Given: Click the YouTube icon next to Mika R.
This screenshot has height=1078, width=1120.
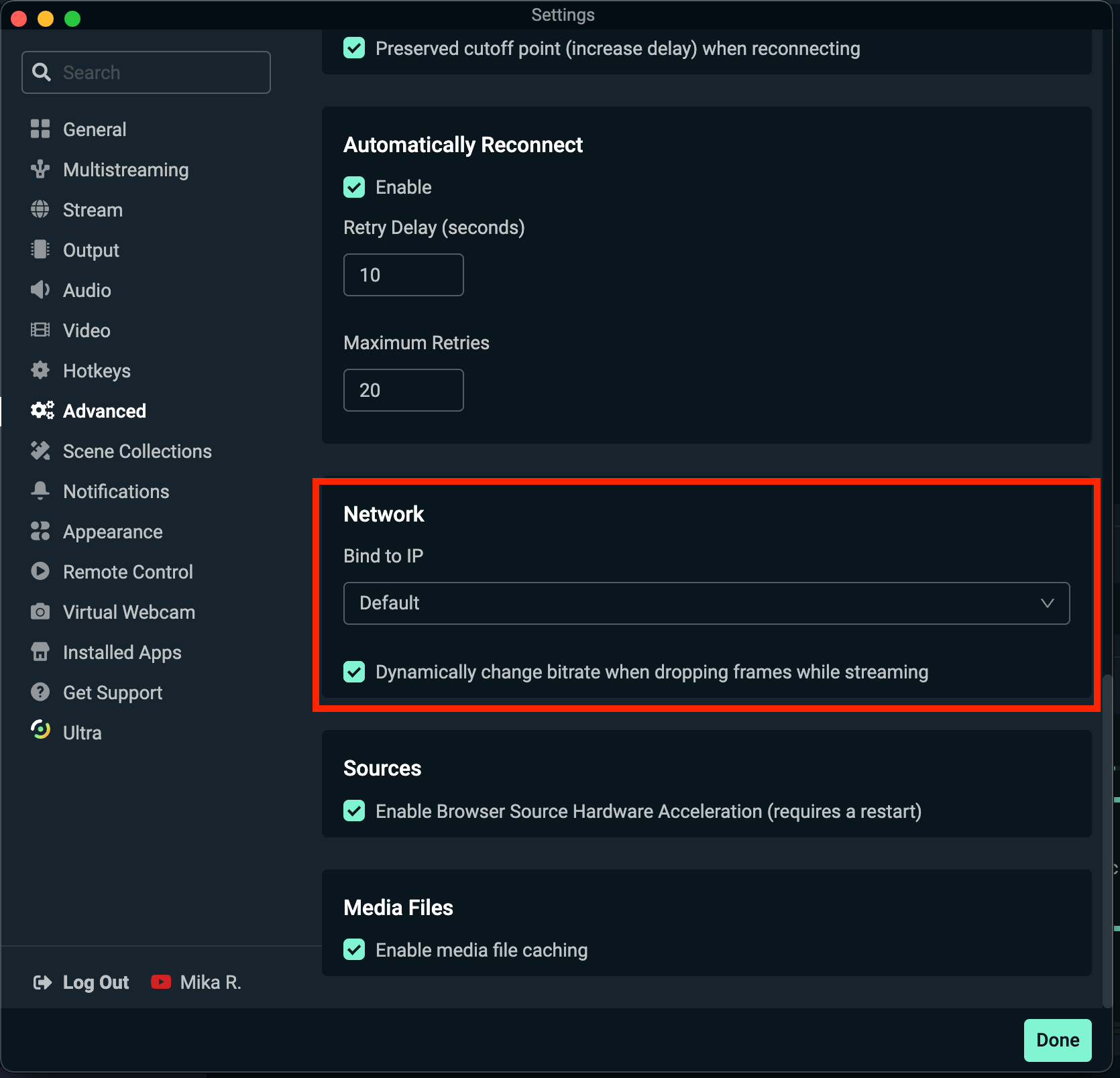Looking at the screenshot, I should click(161, 981).
